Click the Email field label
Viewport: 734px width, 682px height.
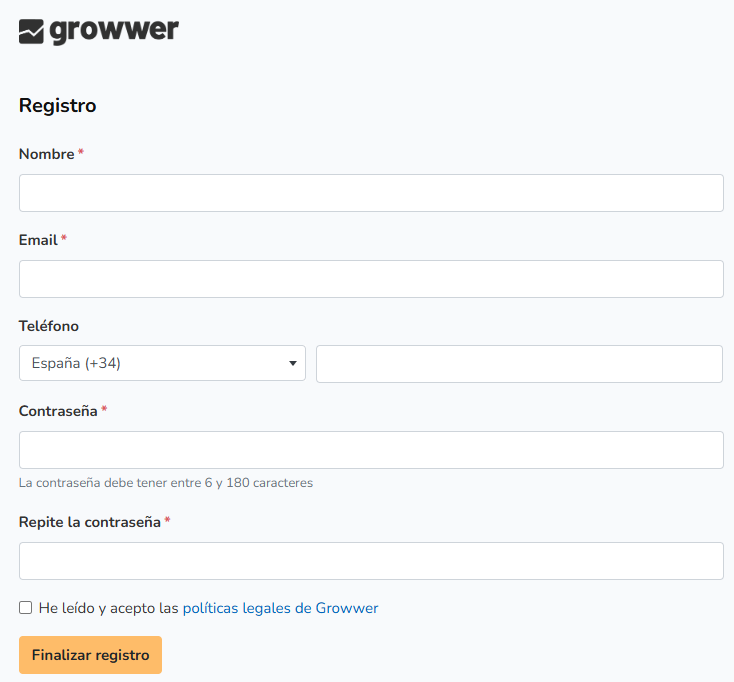pos(38,240)
